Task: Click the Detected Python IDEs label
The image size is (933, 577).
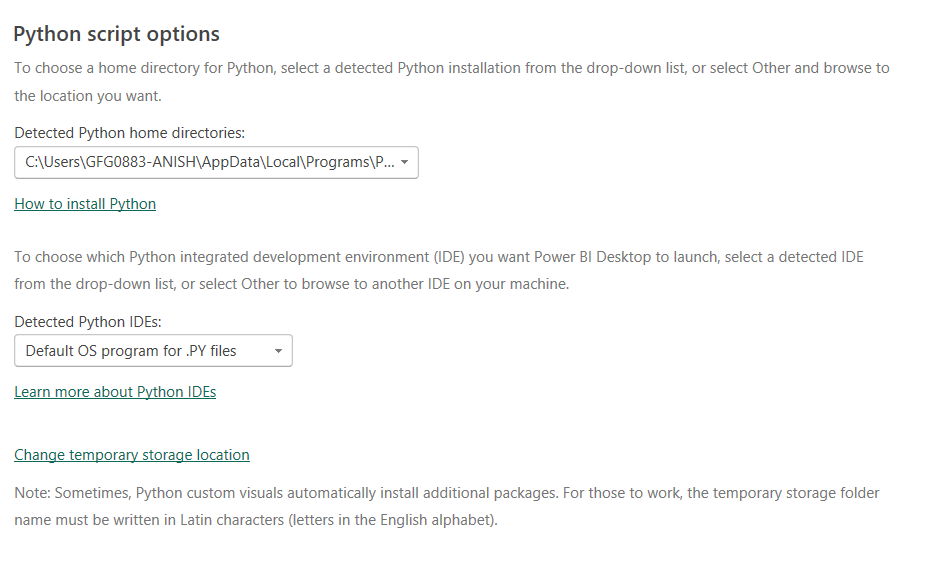Action: coord(87,321)
